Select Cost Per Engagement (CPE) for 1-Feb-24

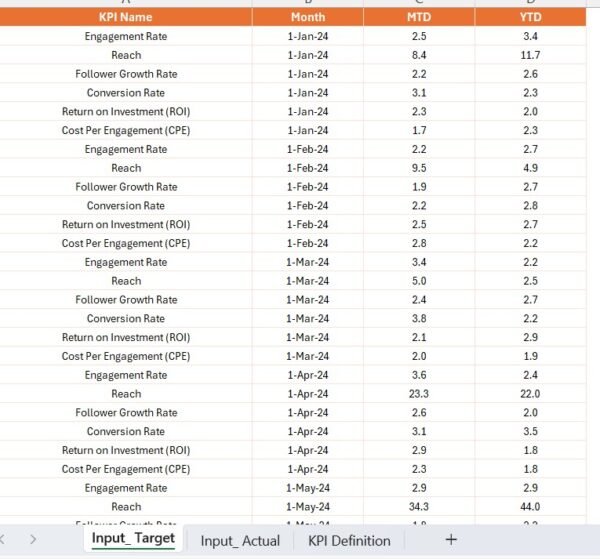point(126,243)
